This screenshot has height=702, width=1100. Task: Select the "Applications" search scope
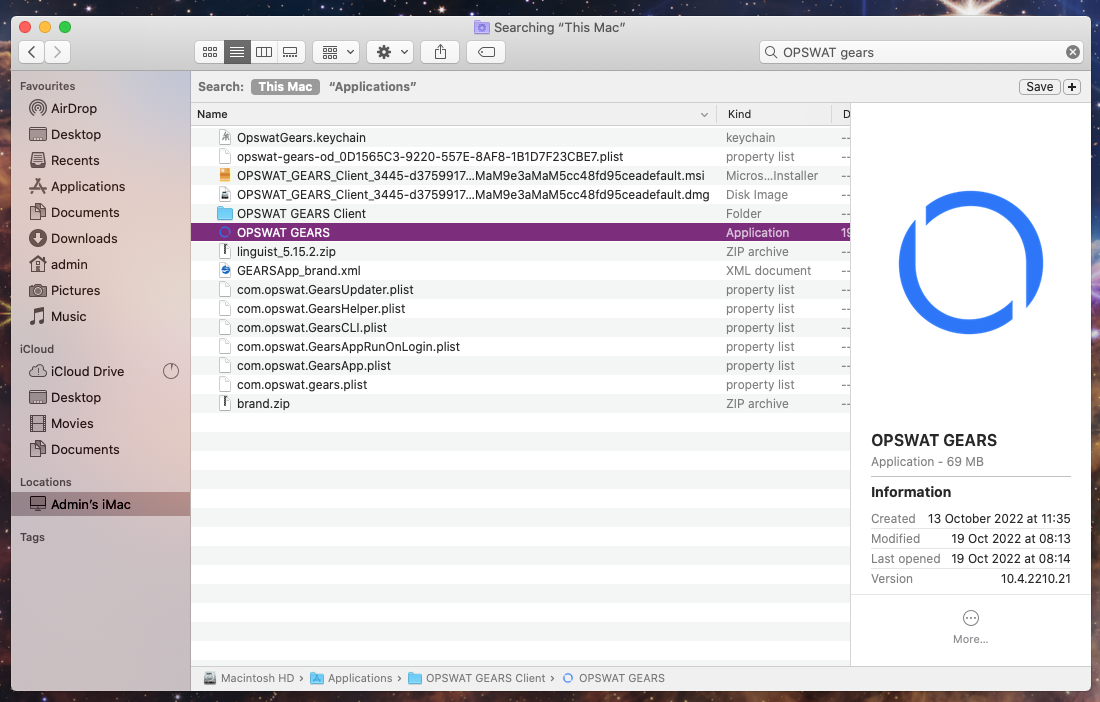pos(373,86)
